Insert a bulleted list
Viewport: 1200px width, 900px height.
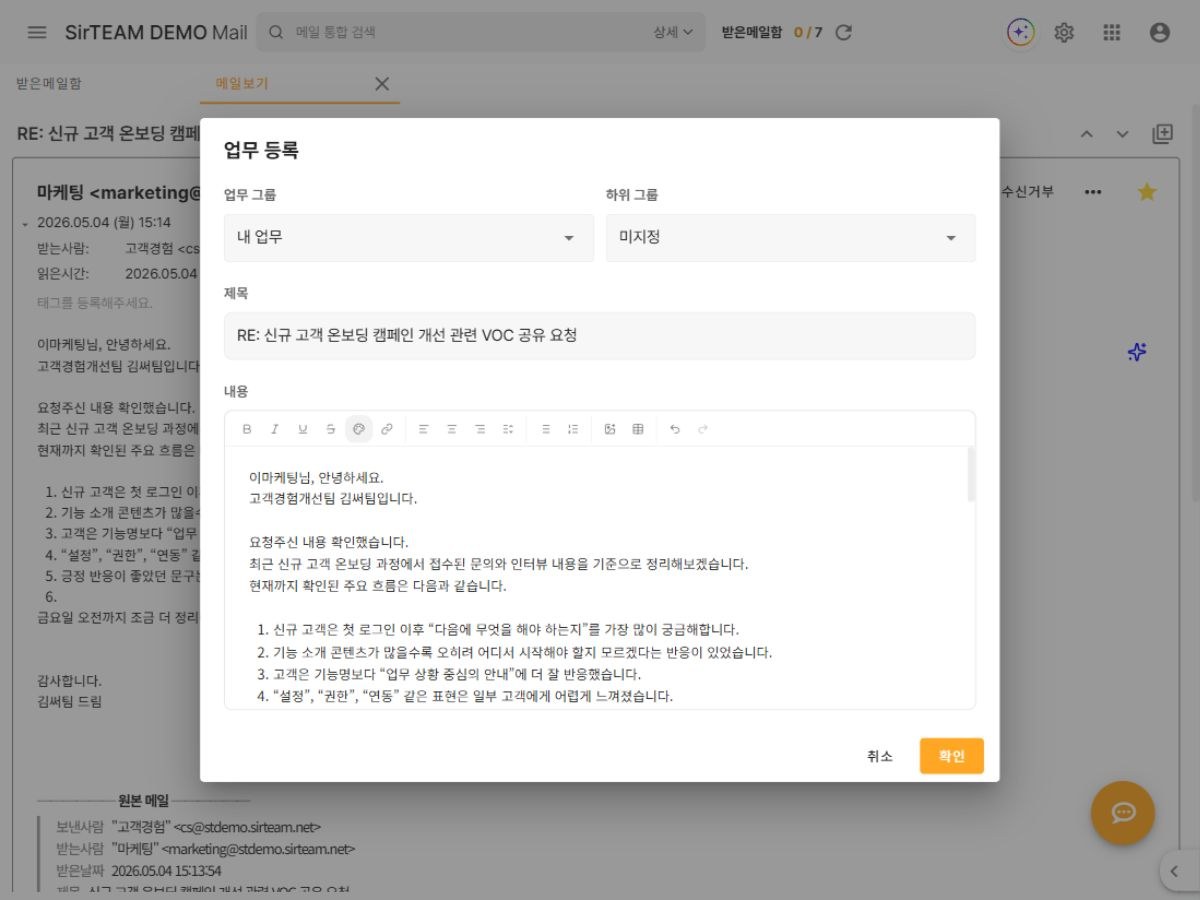545,429
